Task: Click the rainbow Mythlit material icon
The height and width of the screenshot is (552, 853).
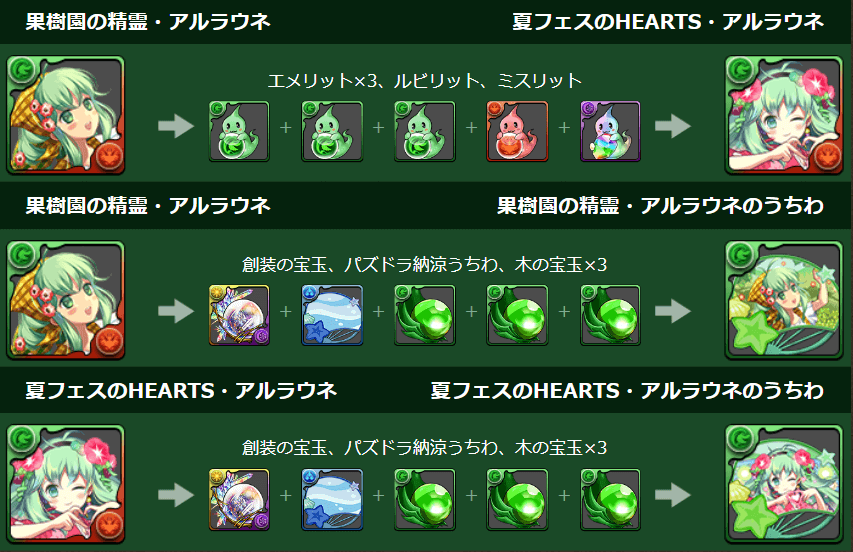Action: 610,131
